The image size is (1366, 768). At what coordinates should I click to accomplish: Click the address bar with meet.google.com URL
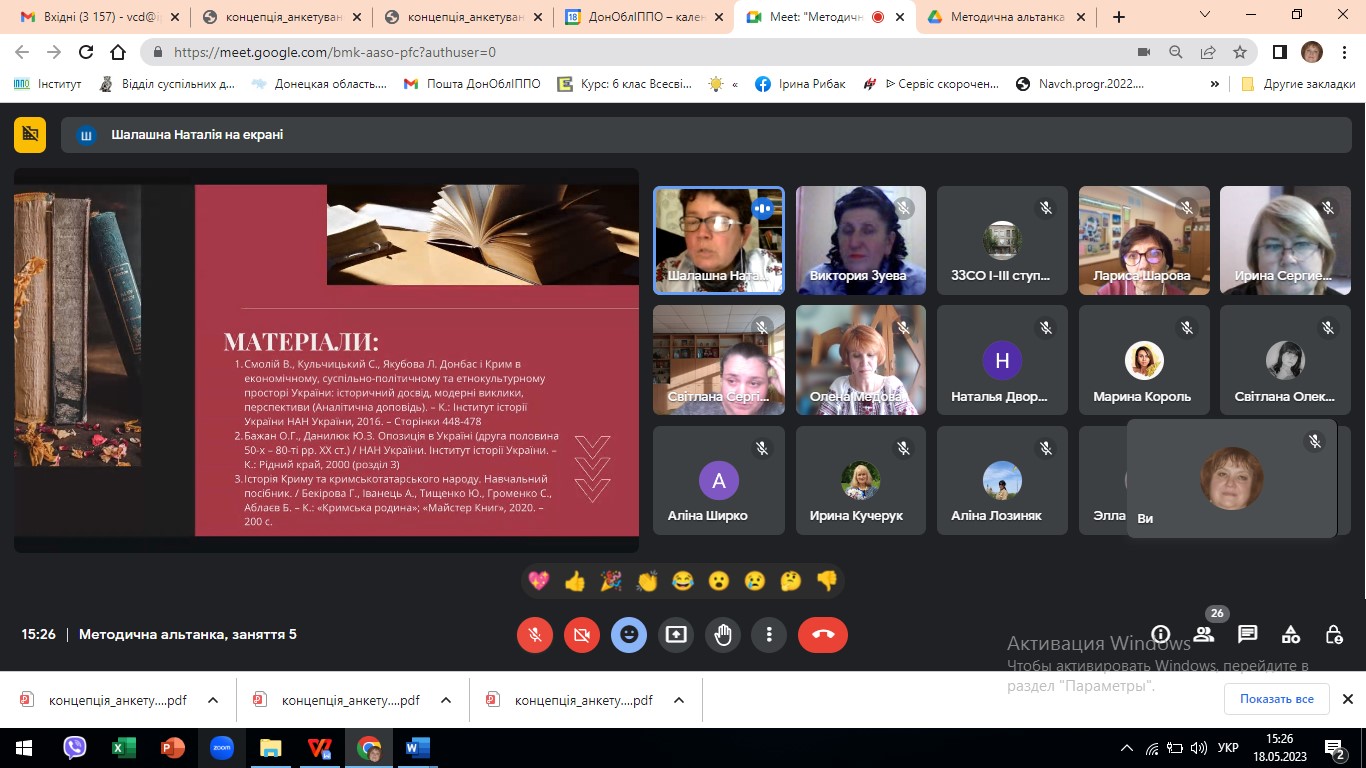pyautogui.click(x=640, y=52)
